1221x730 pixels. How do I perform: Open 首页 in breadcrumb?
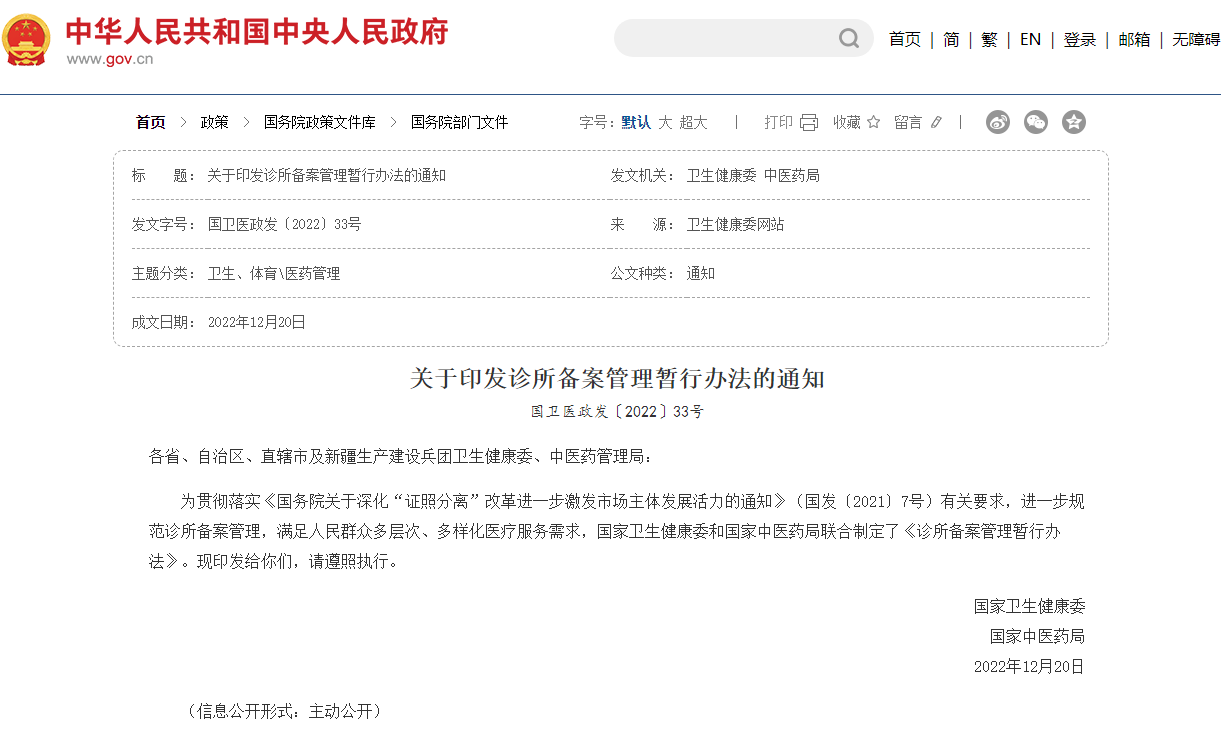point(151,122)
